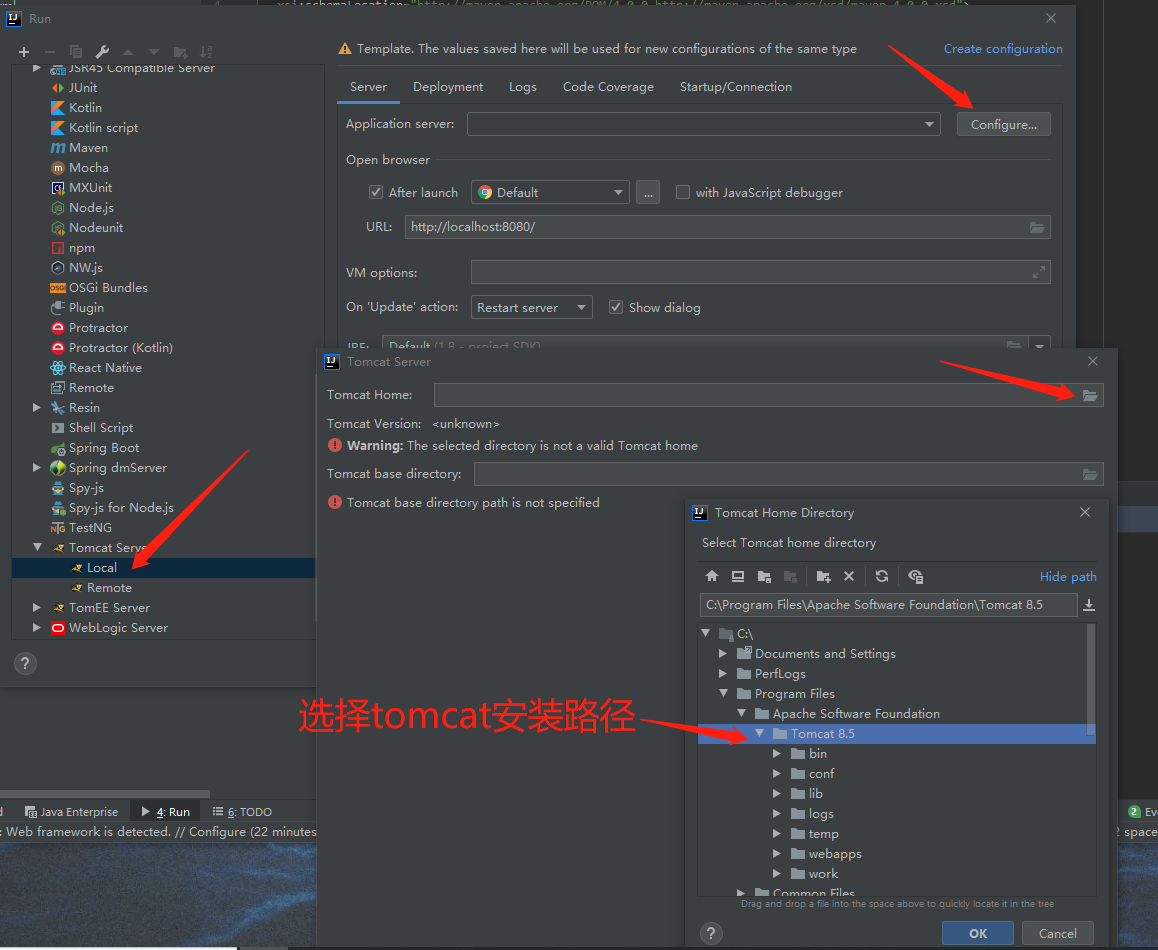This screenshot has width=1158, height=950.
Task: Open the 6: TODO tool window tab
Action: [242, 812]
